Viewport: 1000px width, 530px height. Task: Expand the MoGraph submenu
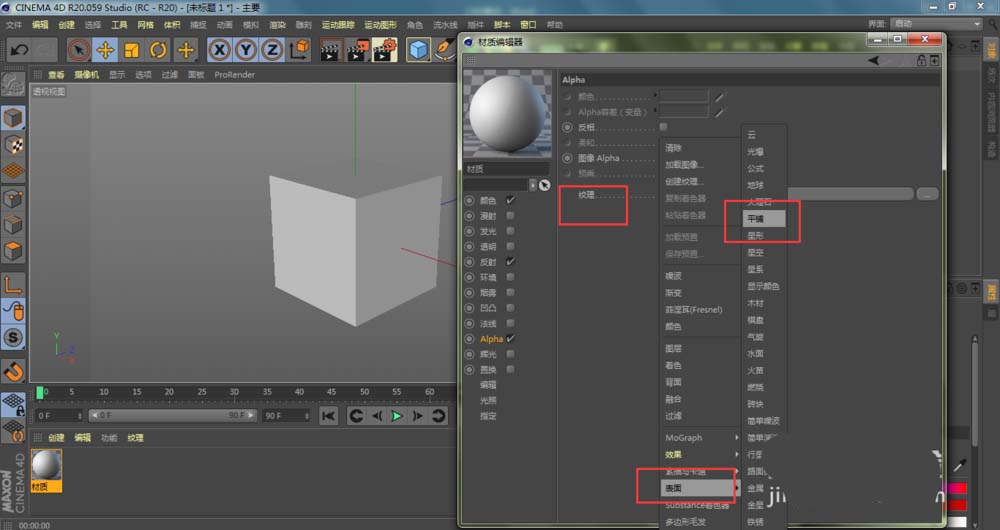coord(700,438)
